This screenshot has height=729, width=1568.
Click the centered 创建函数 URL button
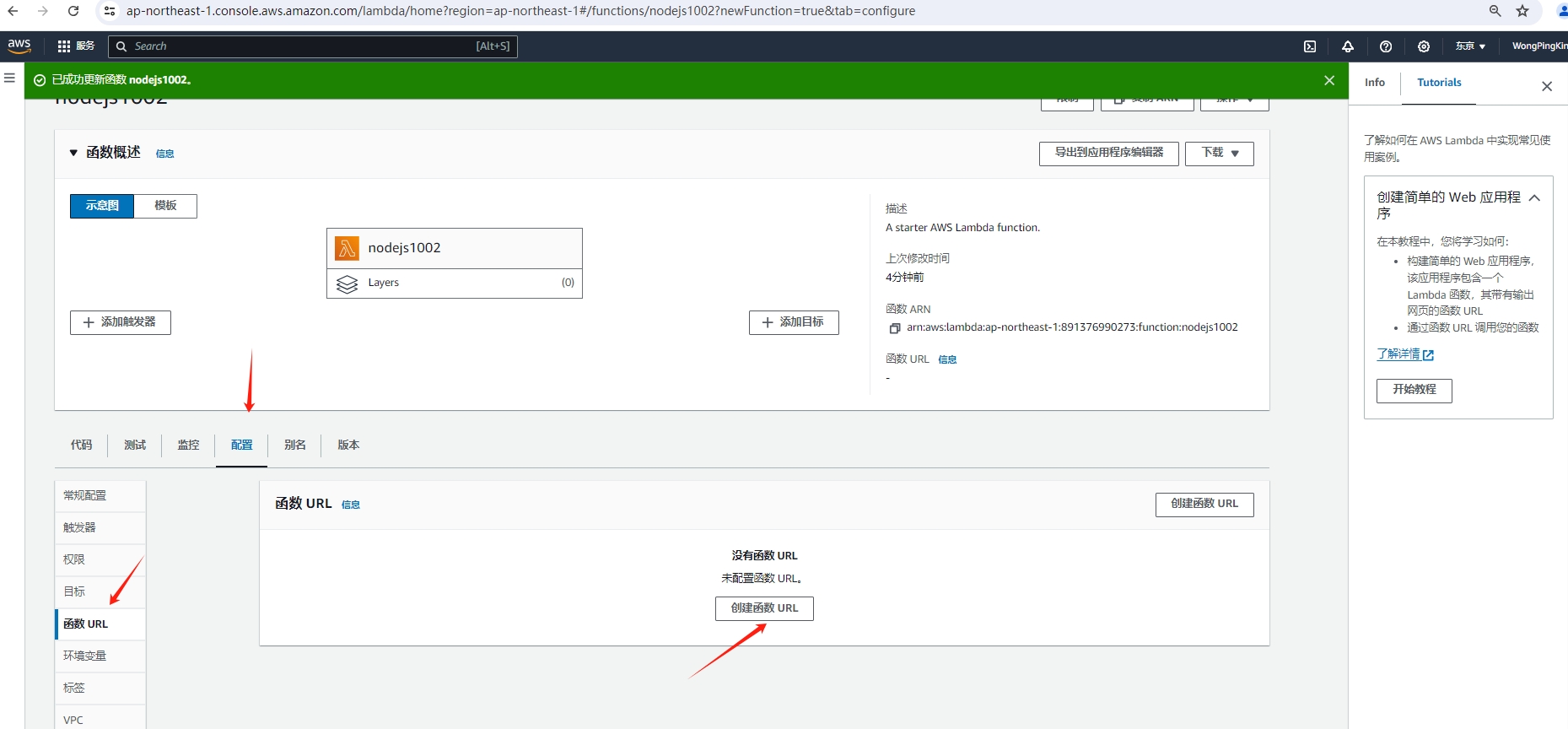tap(764, 608)
